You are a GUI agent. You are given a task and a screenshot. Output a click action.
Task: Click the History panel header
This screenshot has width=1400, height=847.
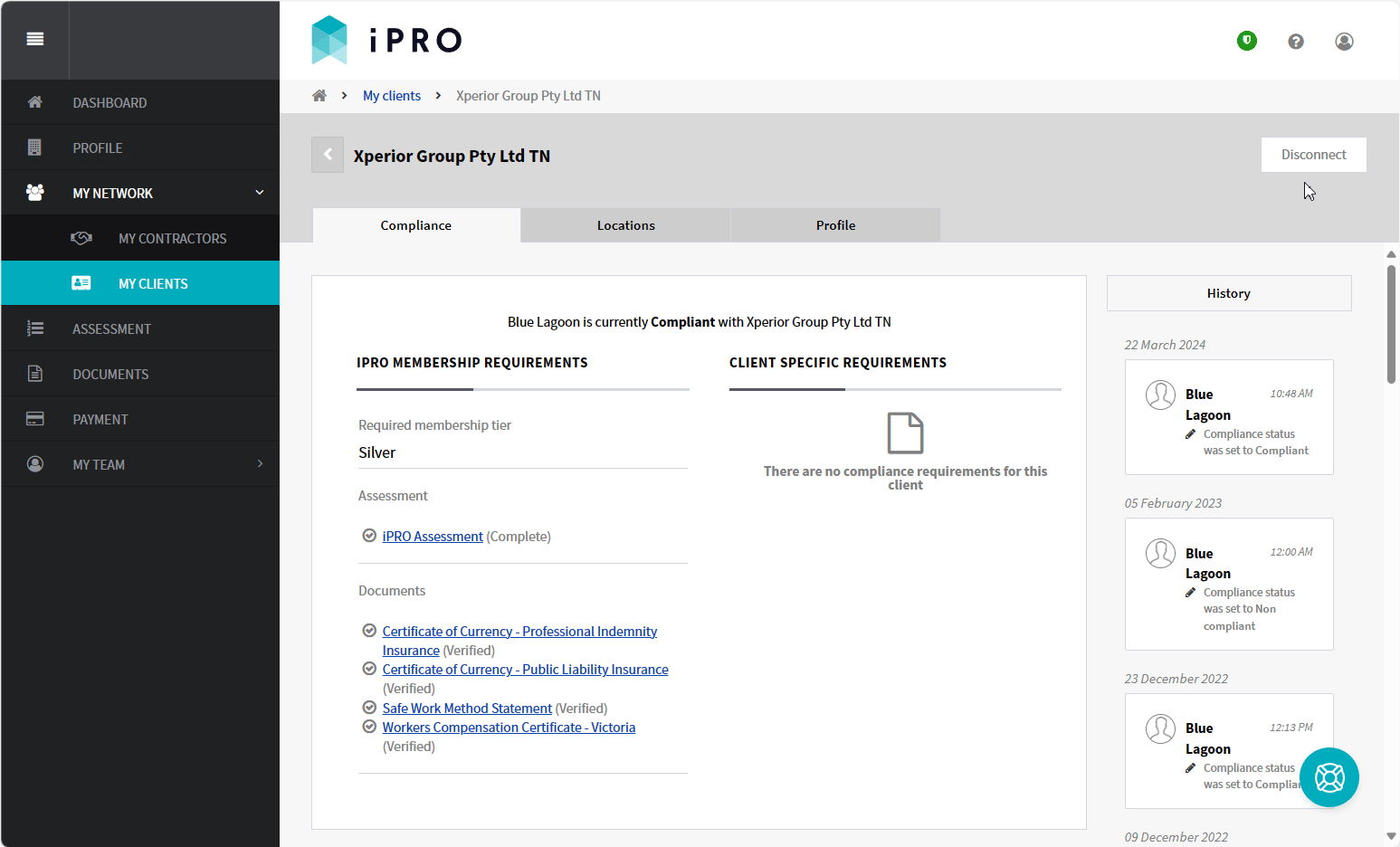tap(1229, 293)
